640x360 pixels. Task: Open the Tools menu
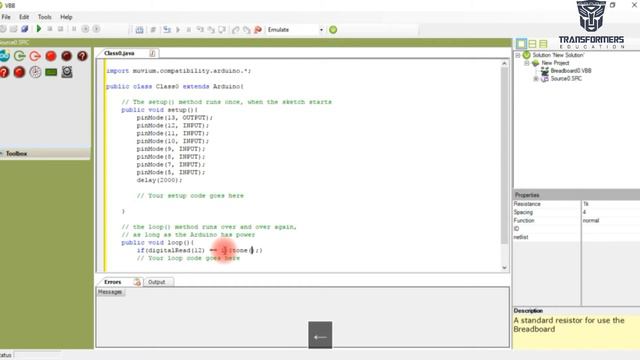(x=44, y=17)
